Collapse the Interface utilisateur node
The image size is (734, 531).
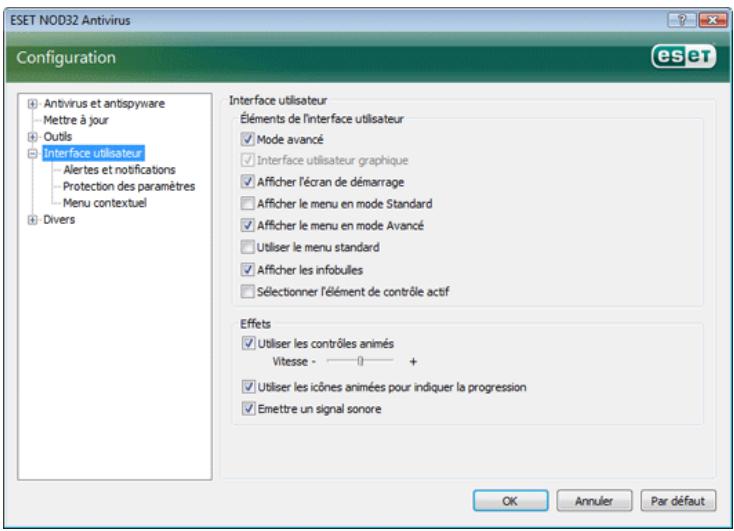click(x=32, y=153)
